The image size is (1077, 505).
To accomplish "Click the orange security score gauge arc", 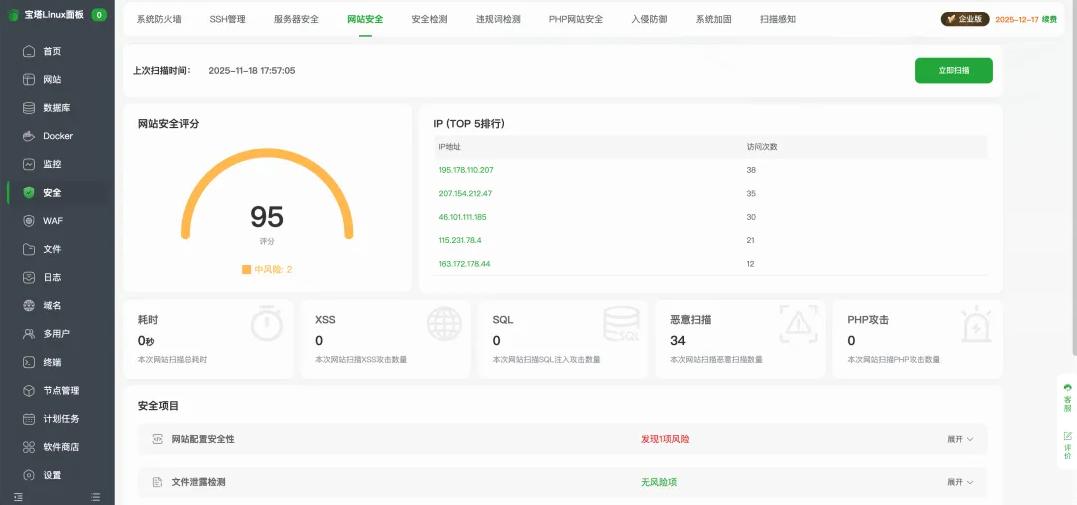I will pyautogui.click(x=267, y=153).
